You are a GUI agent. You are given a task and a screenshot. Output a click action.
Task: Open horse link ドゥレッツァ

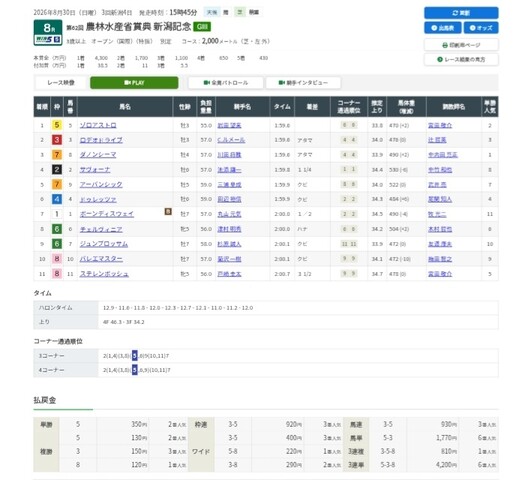coord(98,199)
